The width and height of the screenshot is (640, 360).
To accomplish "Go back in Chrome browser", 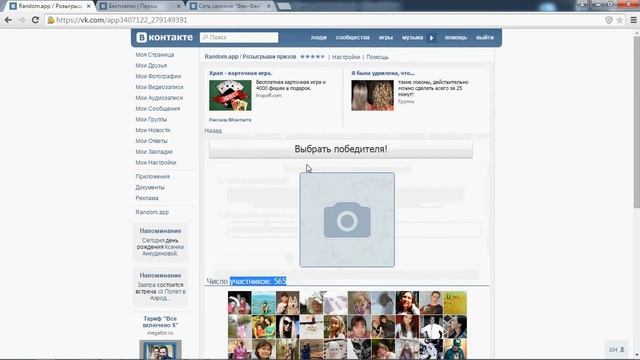I will click(x=8, y=20).
